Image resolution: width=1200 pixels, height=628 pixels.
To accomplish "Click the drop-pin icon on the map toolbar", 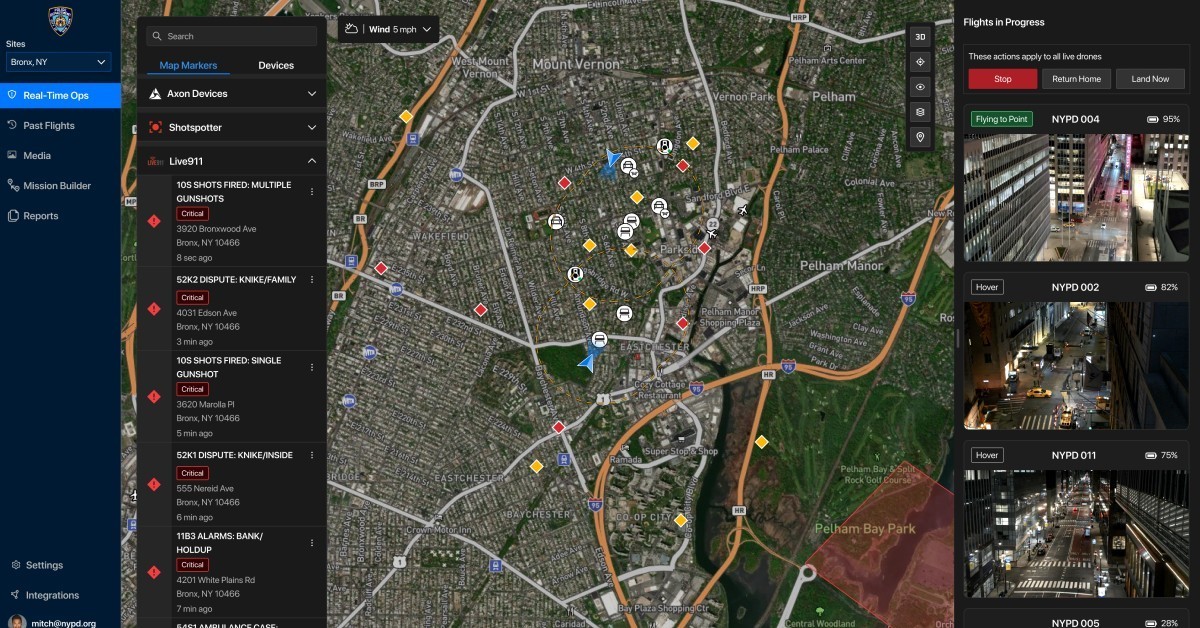I will click(920, 137).
